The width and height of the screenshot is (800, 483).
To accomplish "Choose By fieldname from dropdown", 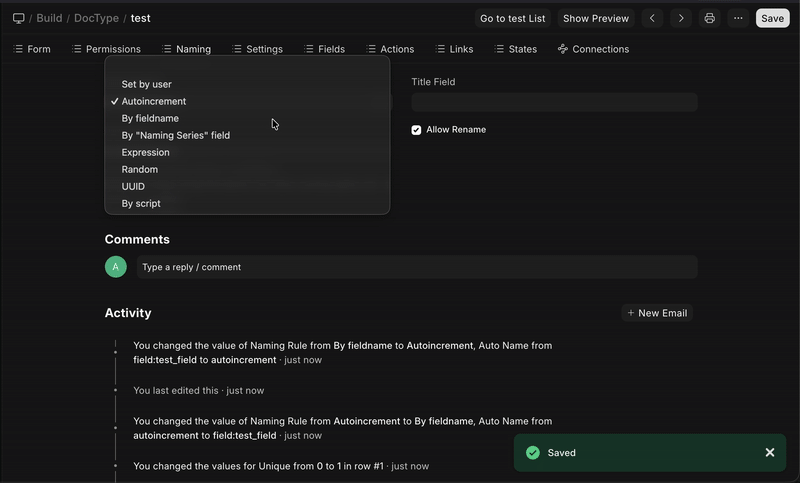I will (x=150, y=118).
